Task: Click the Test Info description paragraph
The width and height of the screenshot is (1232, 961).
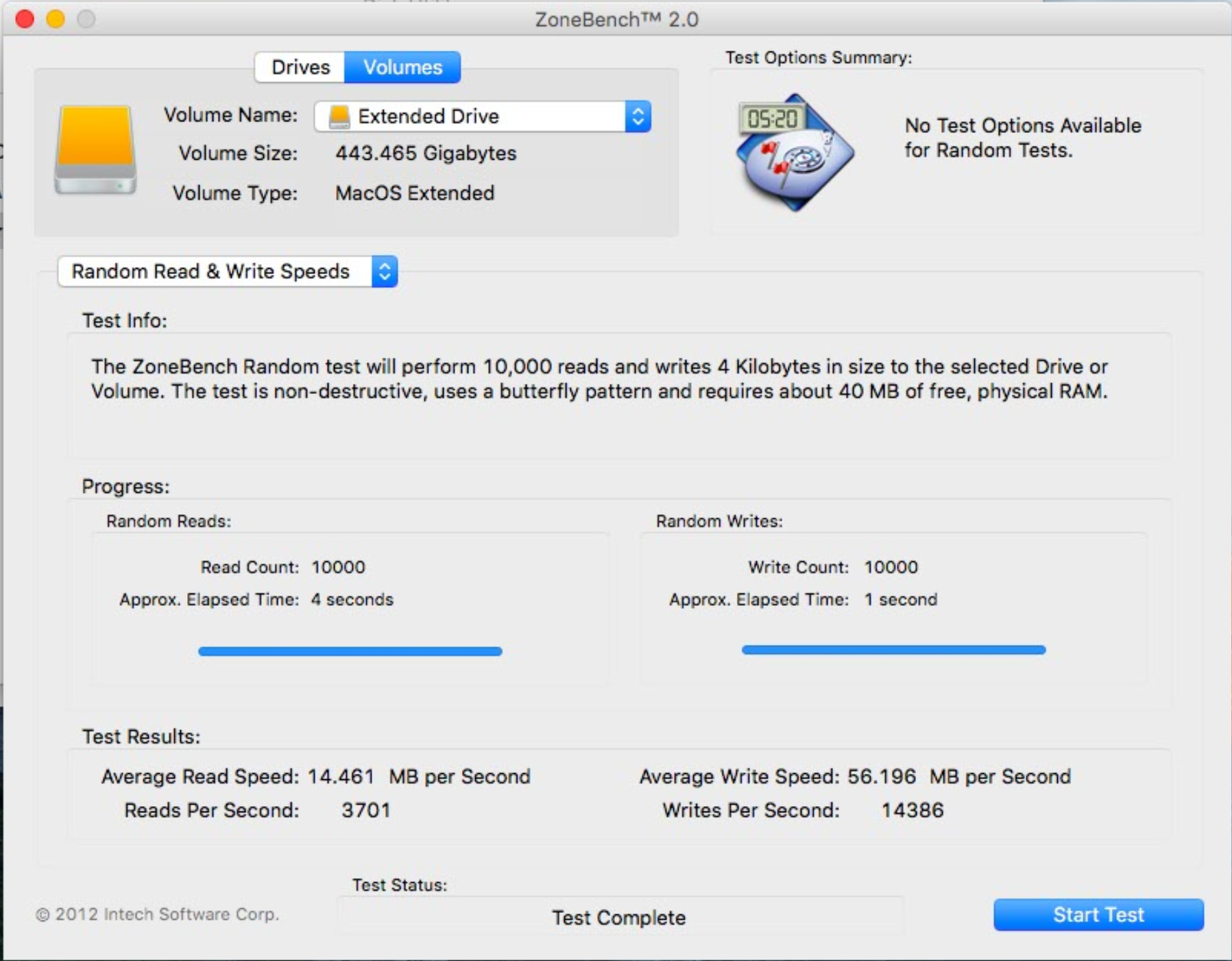Action: (600, 379)
